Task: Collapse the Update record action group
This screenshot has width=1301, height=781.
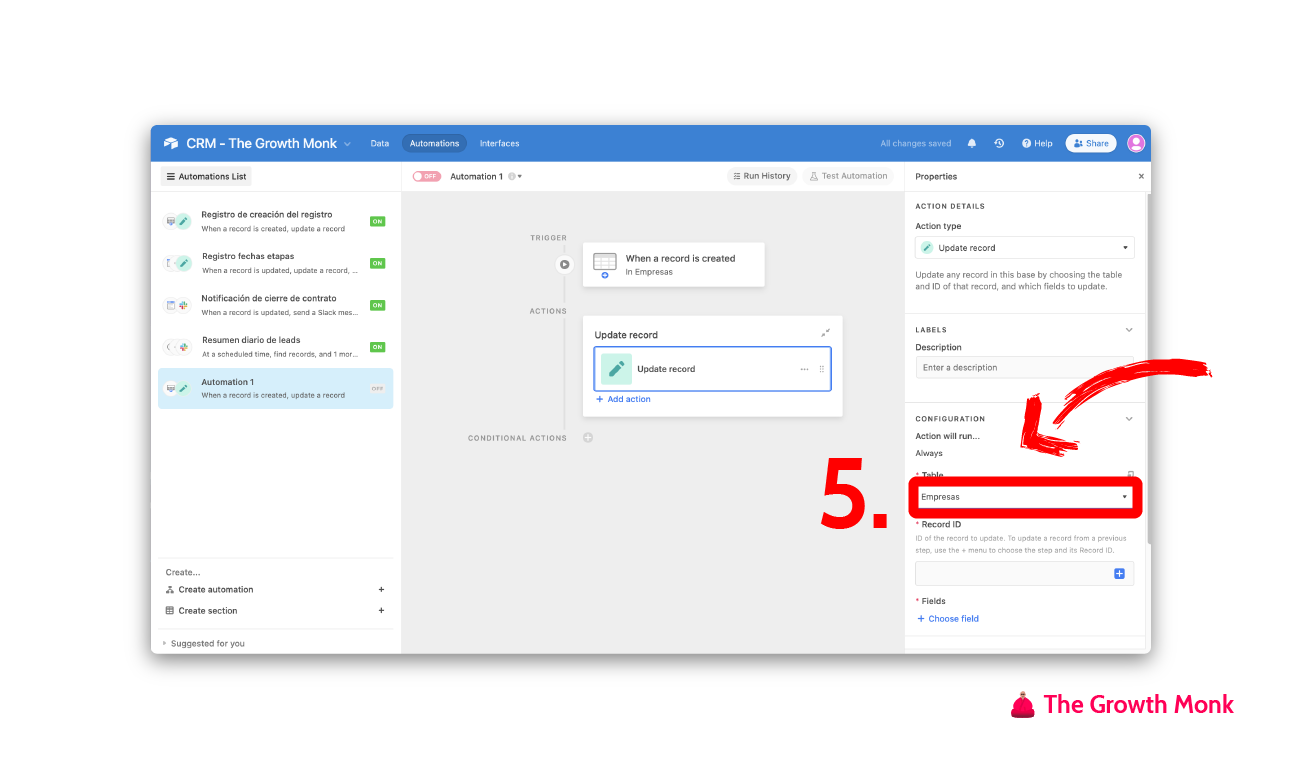Action: [x=825, y=333]
